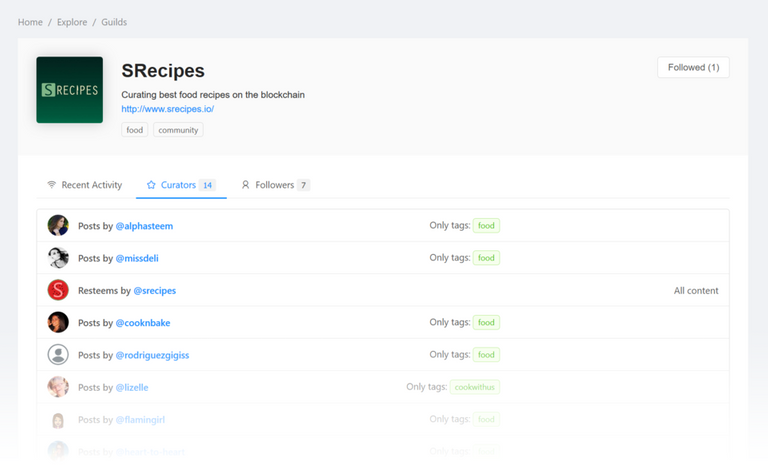Screen dimensions: 768x468
Task: Open the @missdeli profile link
Action: 137,258
